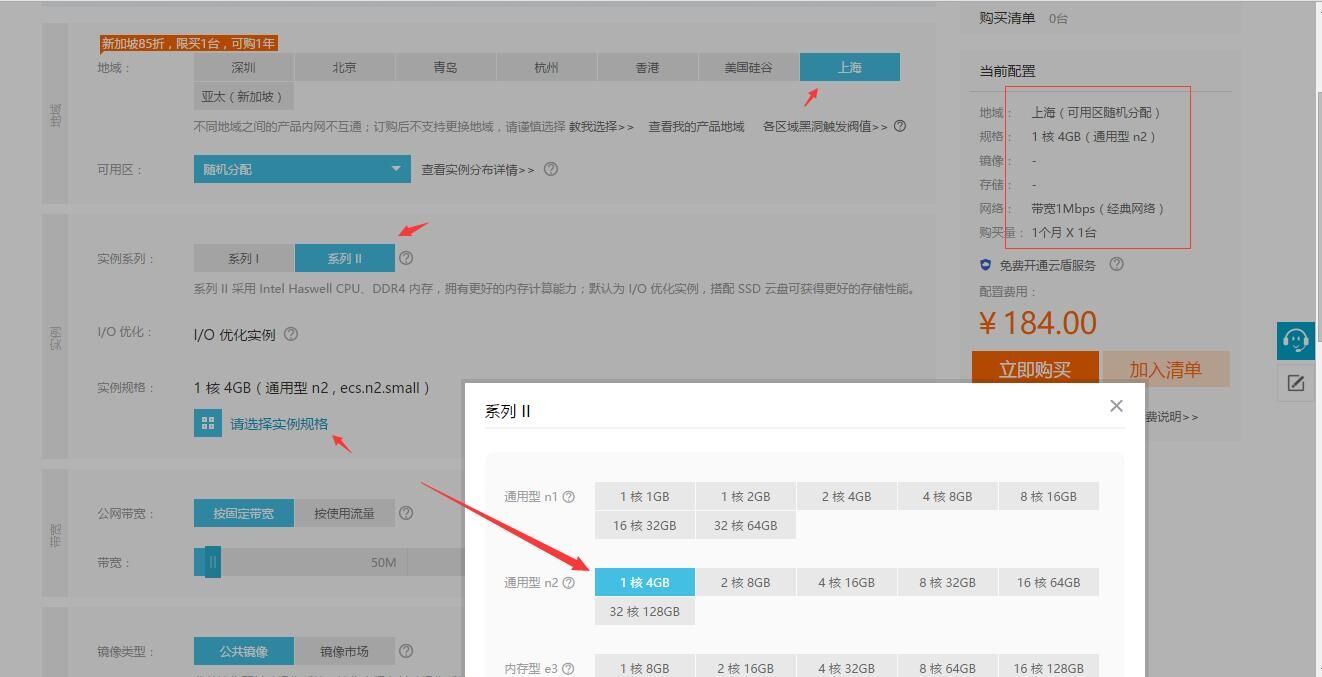Expand 查看实例分布详情 details
The height and width of the screenshot is (677, 1322).
point(478,170)
